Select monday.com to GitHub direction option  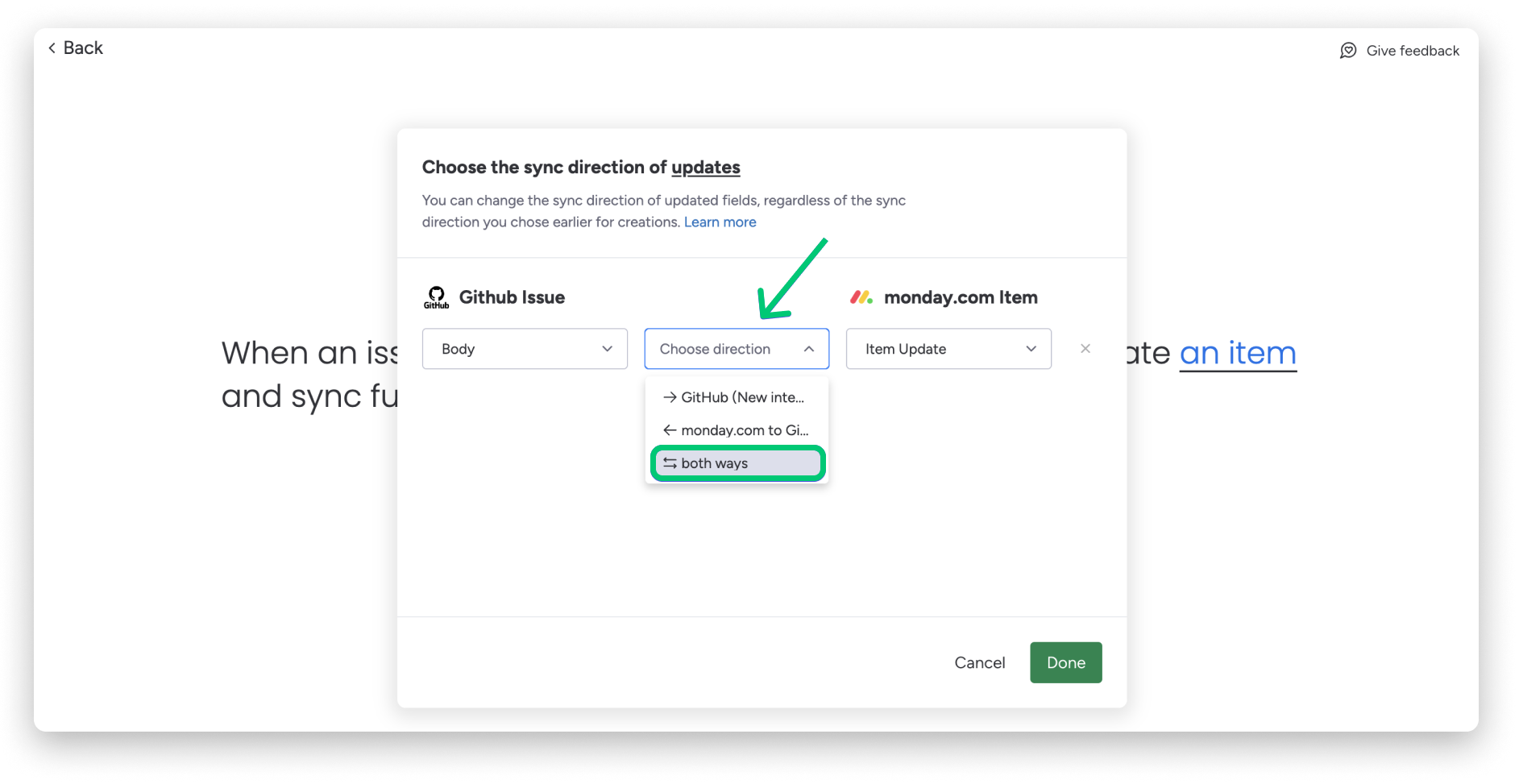coord(737,430)
